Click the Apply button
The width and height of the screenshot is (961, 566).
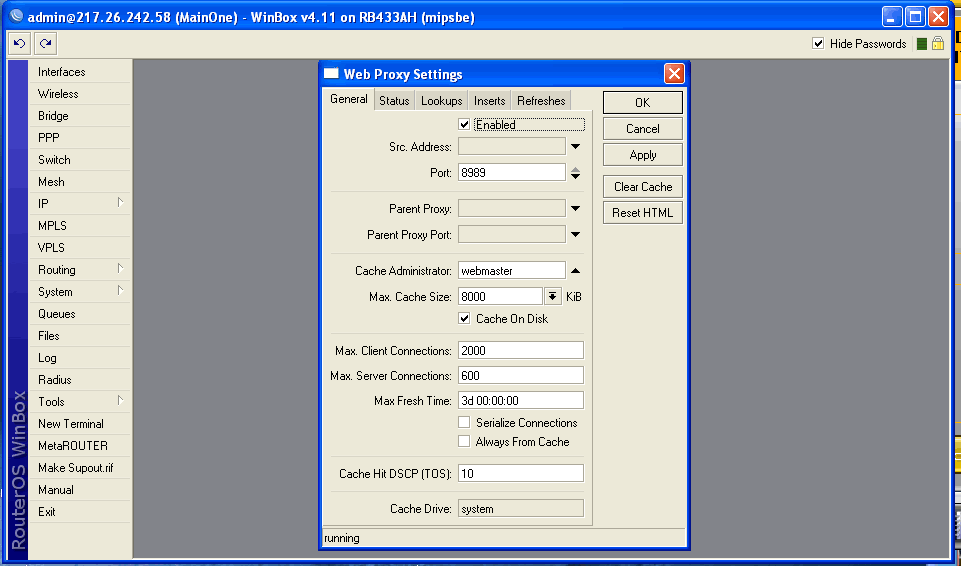click(x=642, y=155)
